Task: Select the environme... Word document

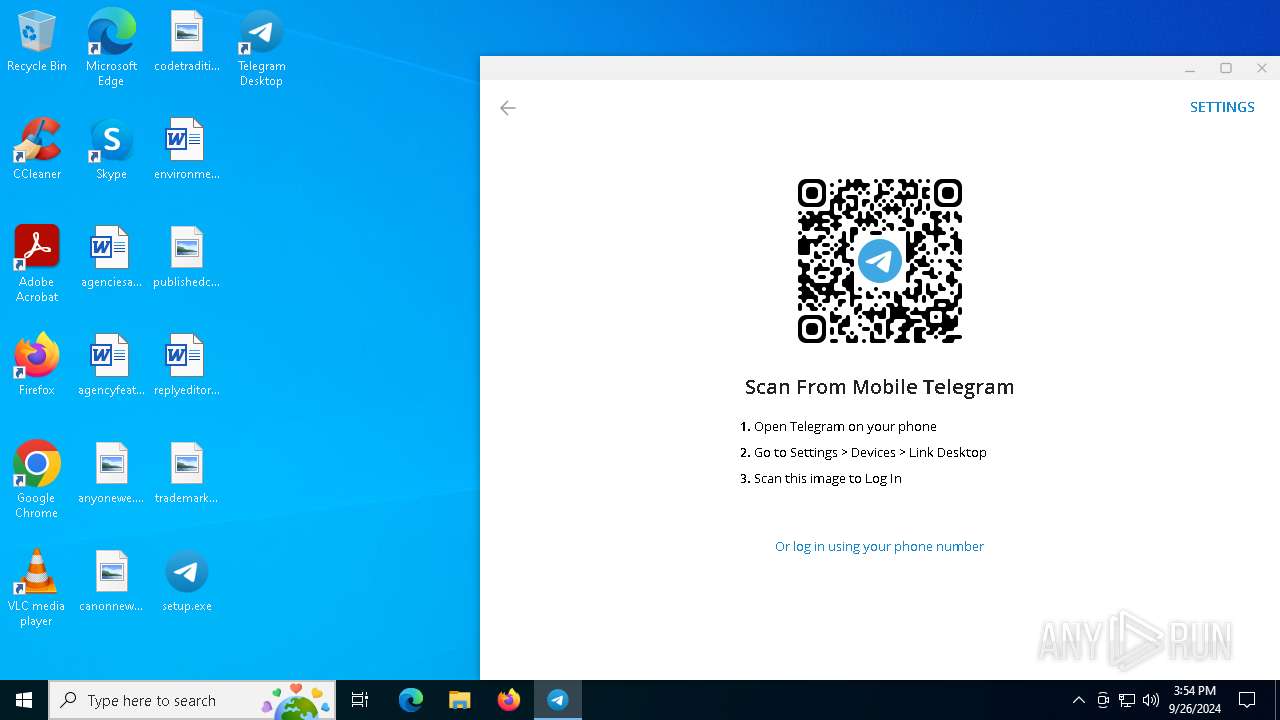Action: (x=187, y=150)
